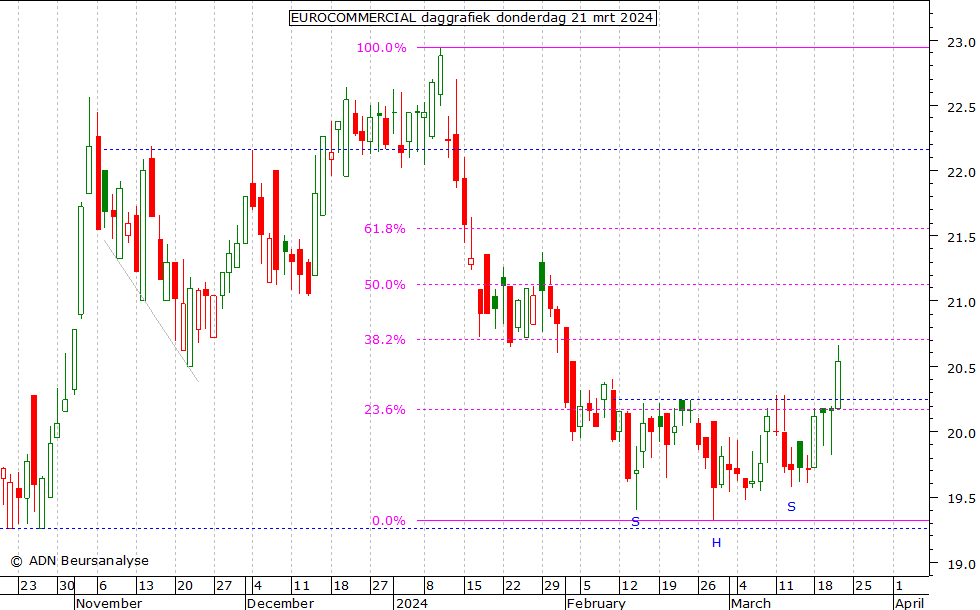The width and height of the screenshot is (980, 610).
Task: Click the 2024 year label
Action: 412,603
